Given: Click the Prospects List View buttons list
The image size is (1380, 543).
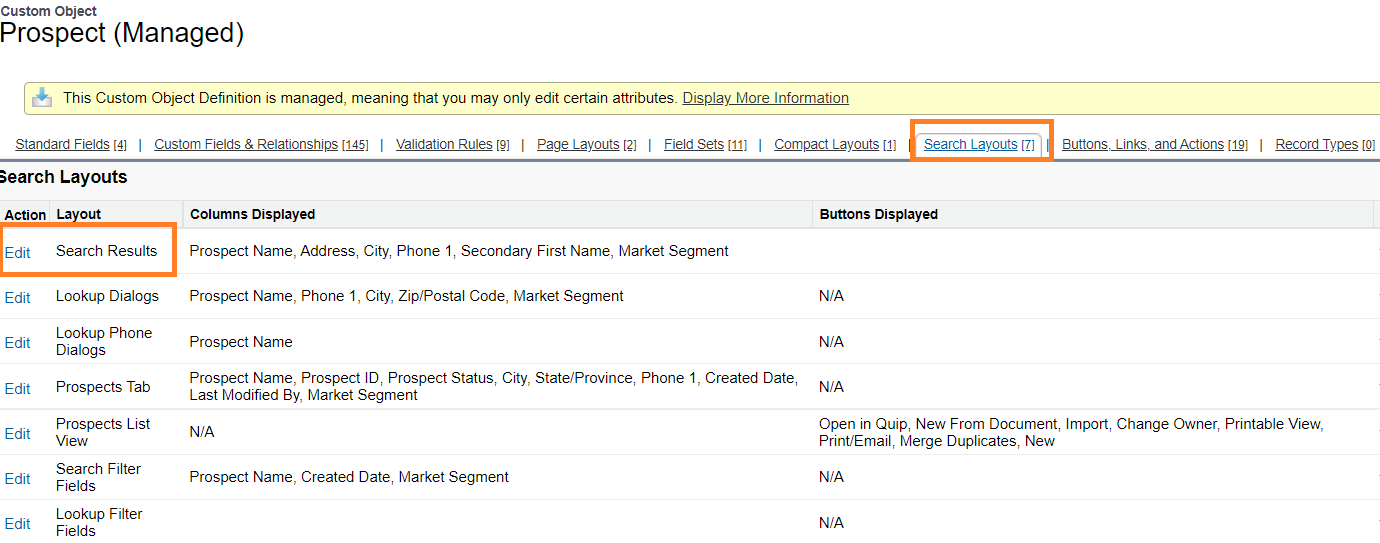Looking at the screenshot, I should pyautogui.click(x=1071, y=432).
